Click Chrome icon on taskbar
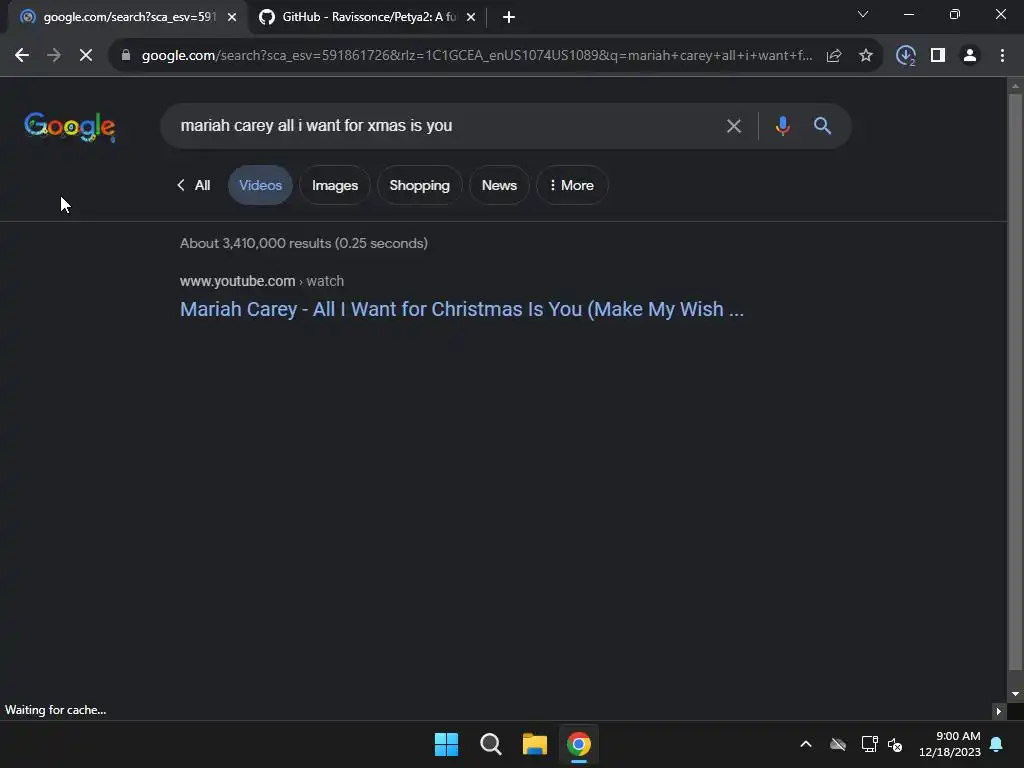Screen dimensions: 1024x768 (579, 744)
